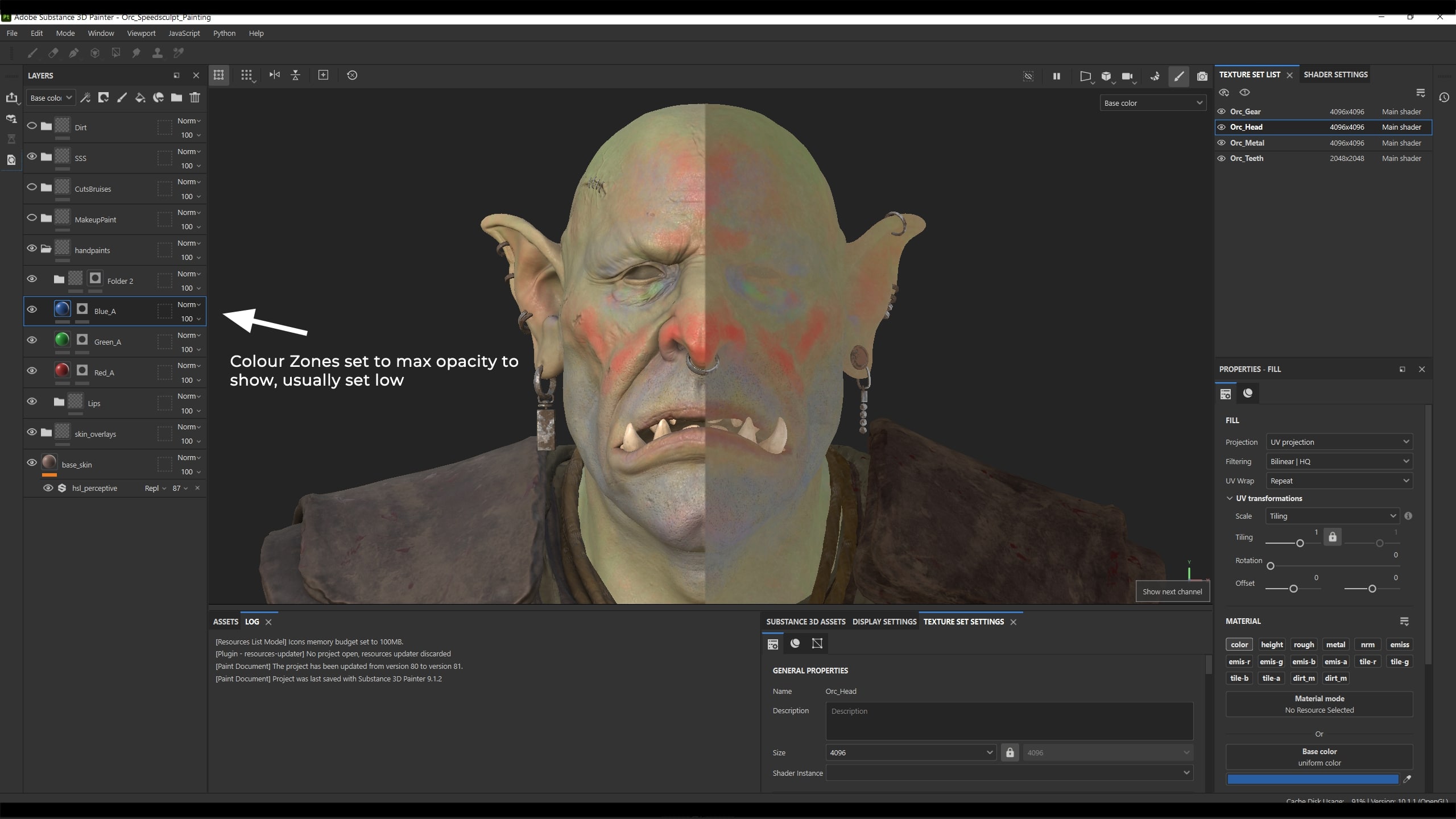Toggle the tiling lock icon
Viewport: 1456px width, 819px height.
[1332, 537]
